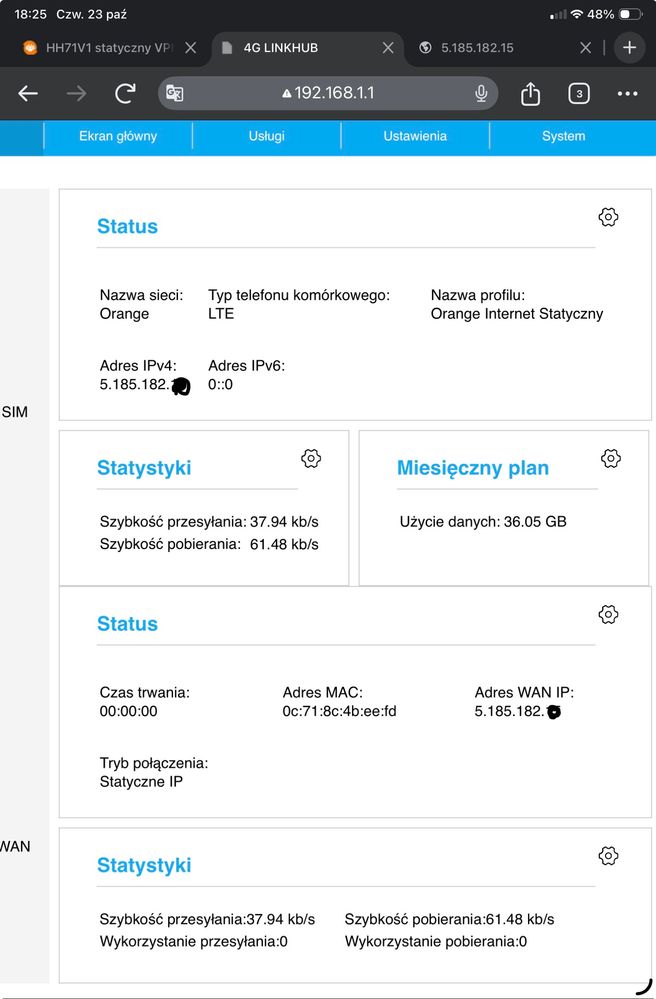Image resolution: width=656 pixels, height=999 pixels.
Task: Open gear icon in WAN Statystyki card
Action: click(x=608, y=855)
